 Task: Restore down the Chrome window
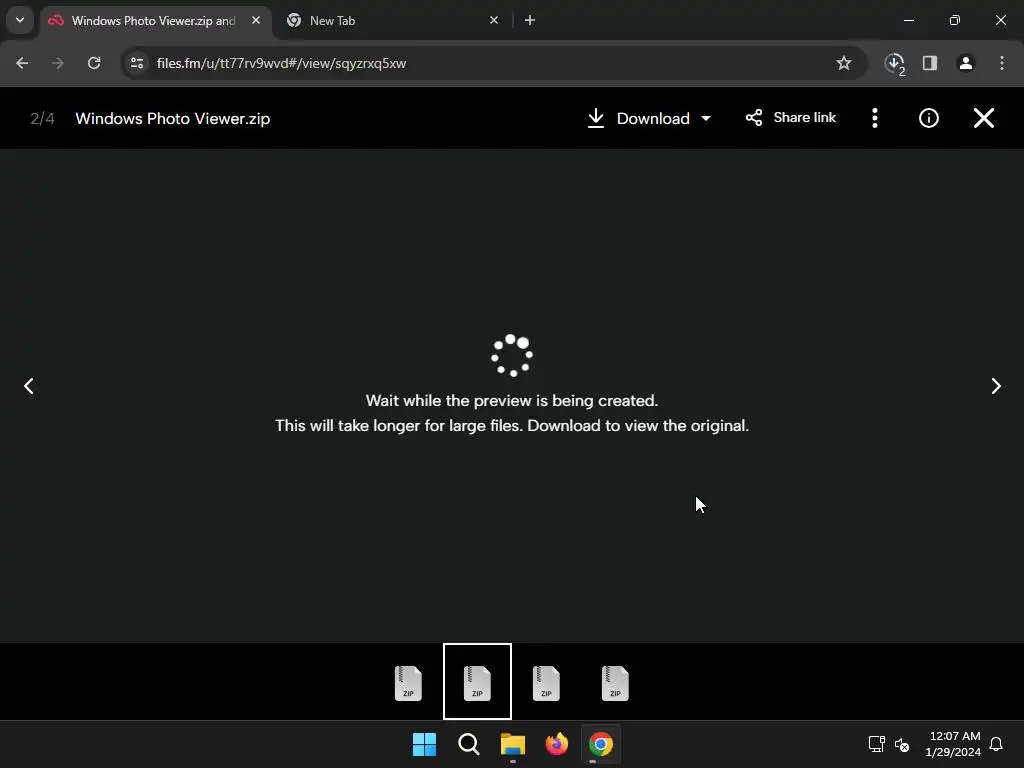click(955, 20)
